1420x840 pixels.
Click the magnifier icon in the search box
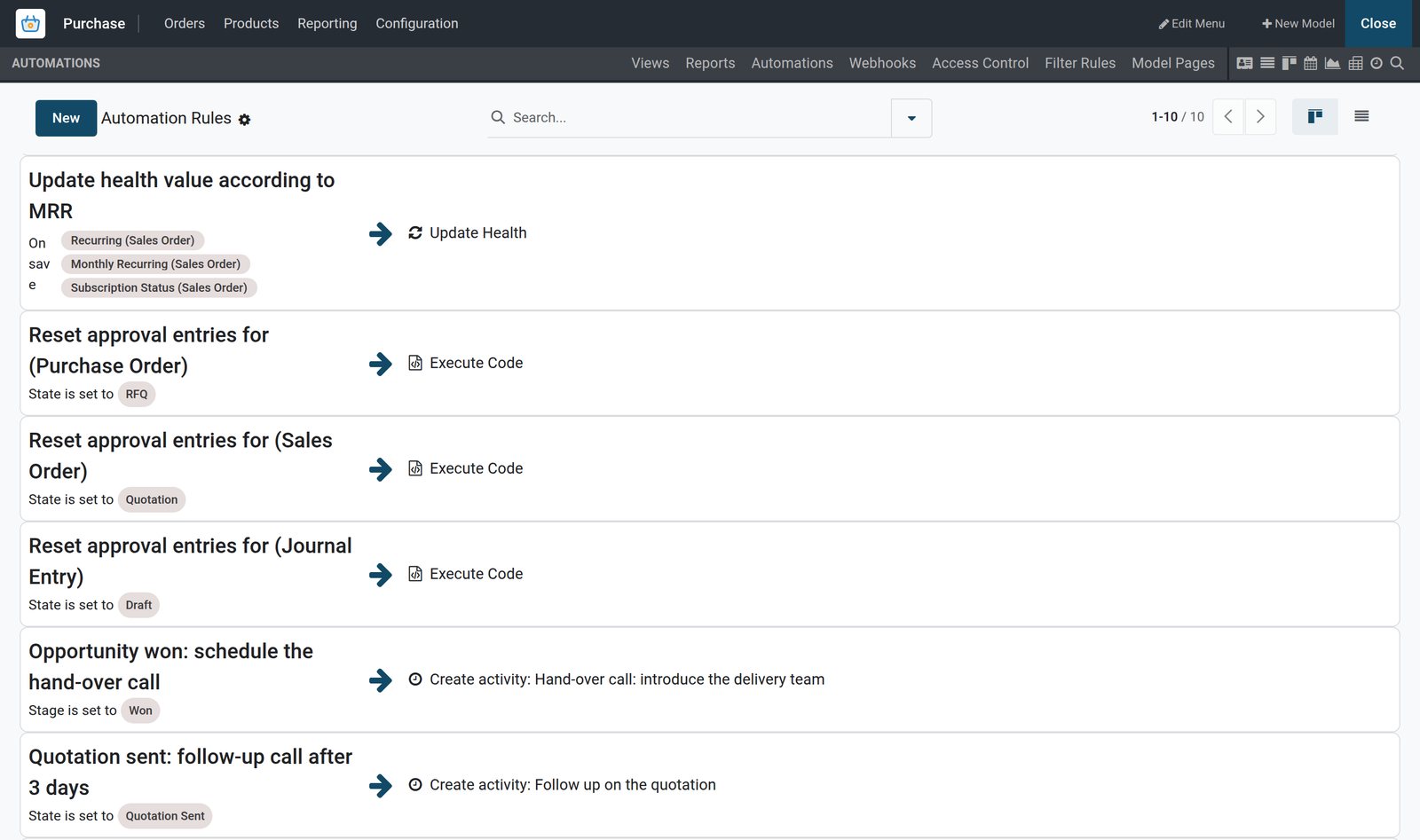coord(498,117)
